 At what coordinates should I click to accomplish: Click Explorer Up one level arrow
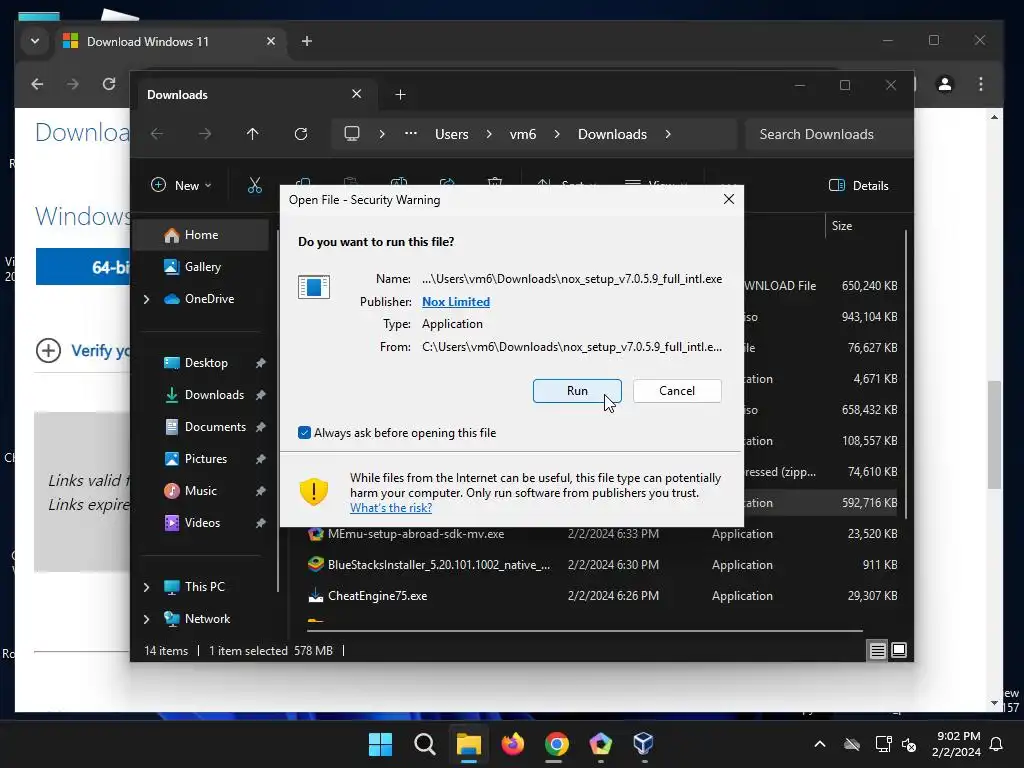[x=253, y=134]
